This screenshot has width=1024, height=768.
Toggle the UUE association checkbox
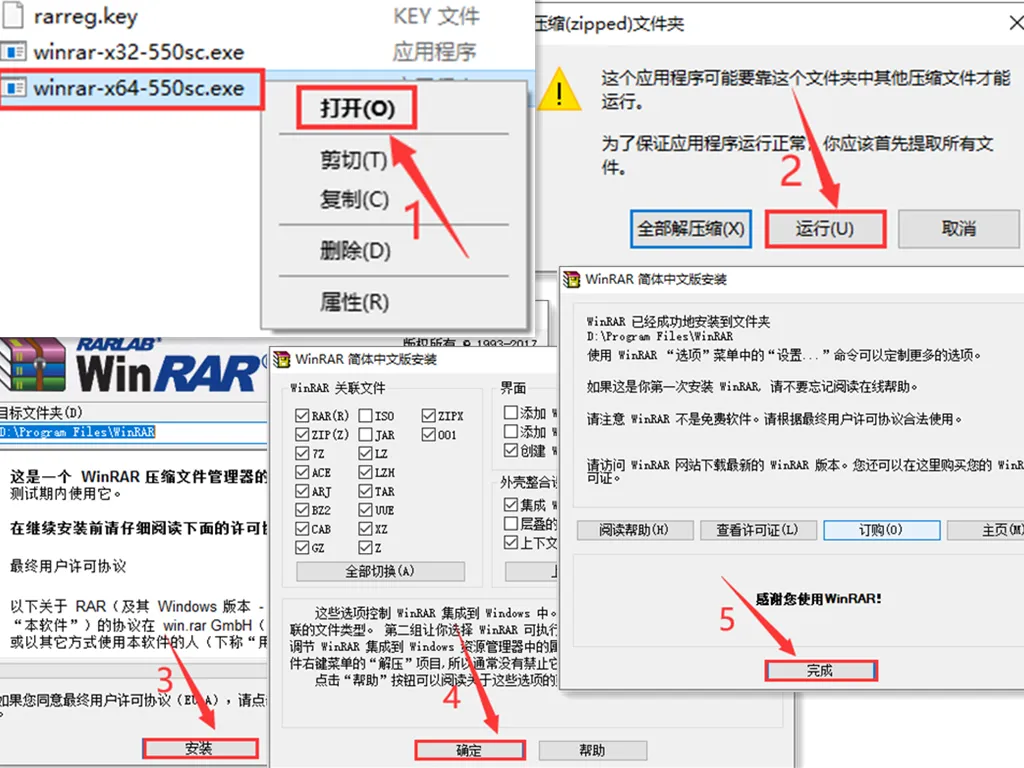pos(365,509)
